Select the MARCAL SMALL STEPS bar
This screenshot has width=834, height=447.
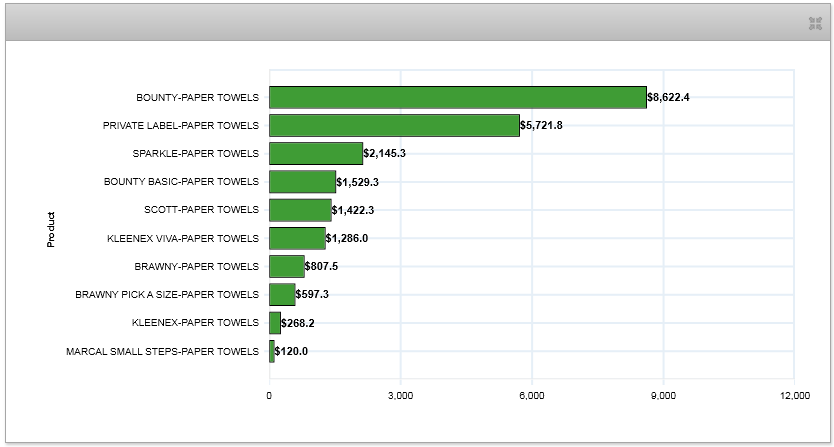point(272,351)
